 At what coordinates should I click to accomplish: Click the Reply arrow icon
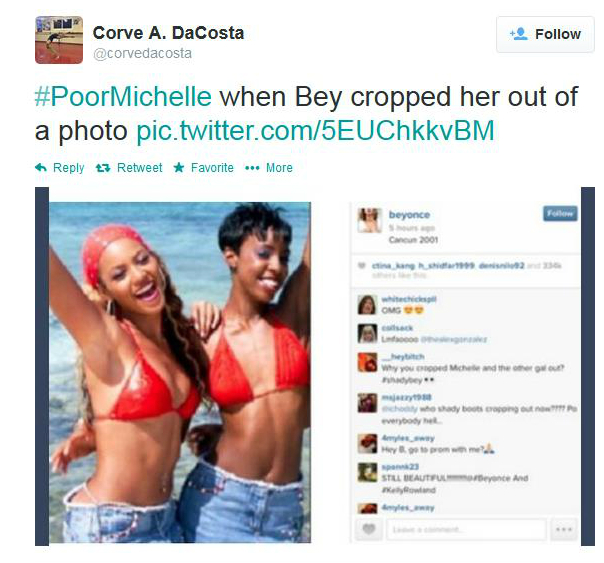[x=41, y=168]
